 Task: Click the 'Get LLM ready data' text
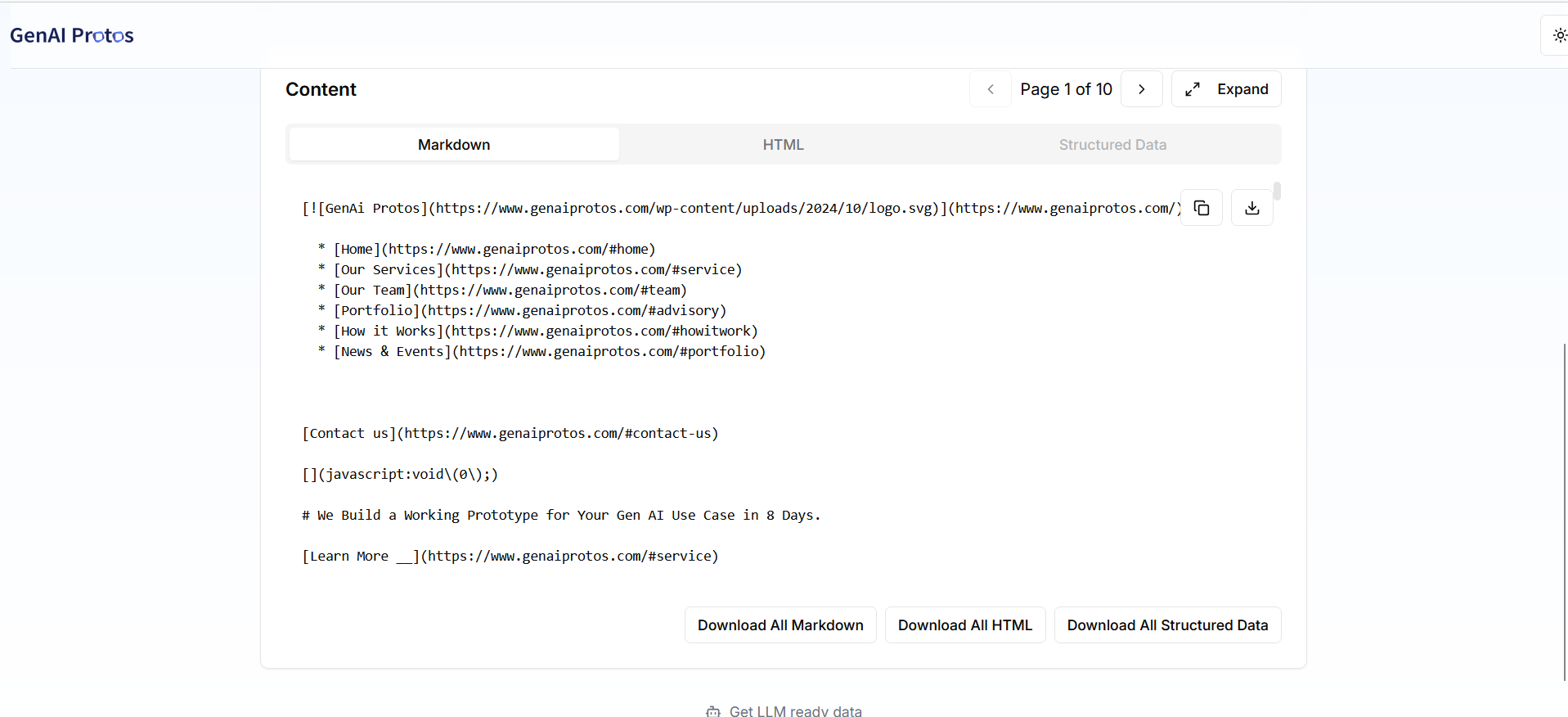[796, 711]
